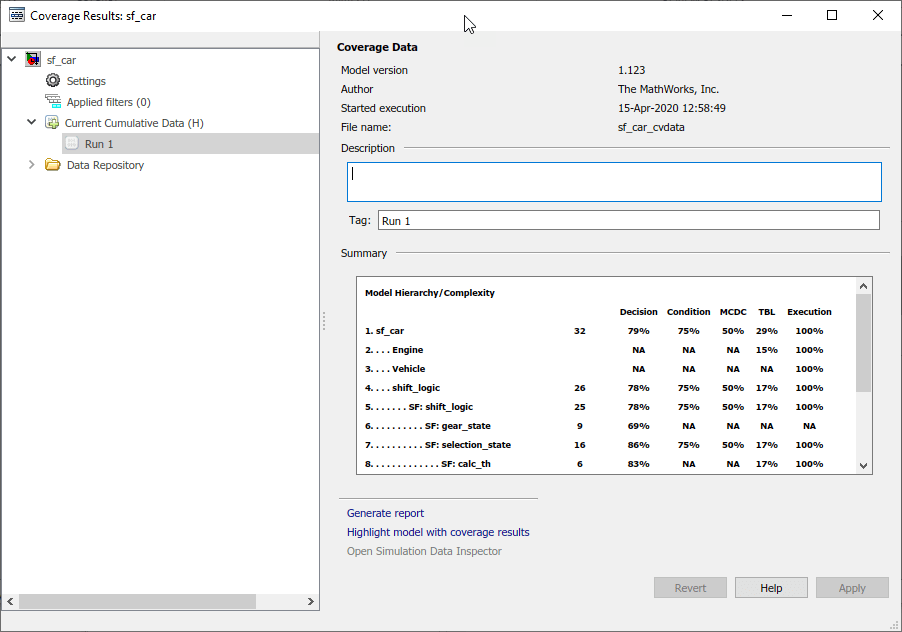Expand the Data Repository node
Viewport: 902px width, 632px height.
[x=31, y=164]
